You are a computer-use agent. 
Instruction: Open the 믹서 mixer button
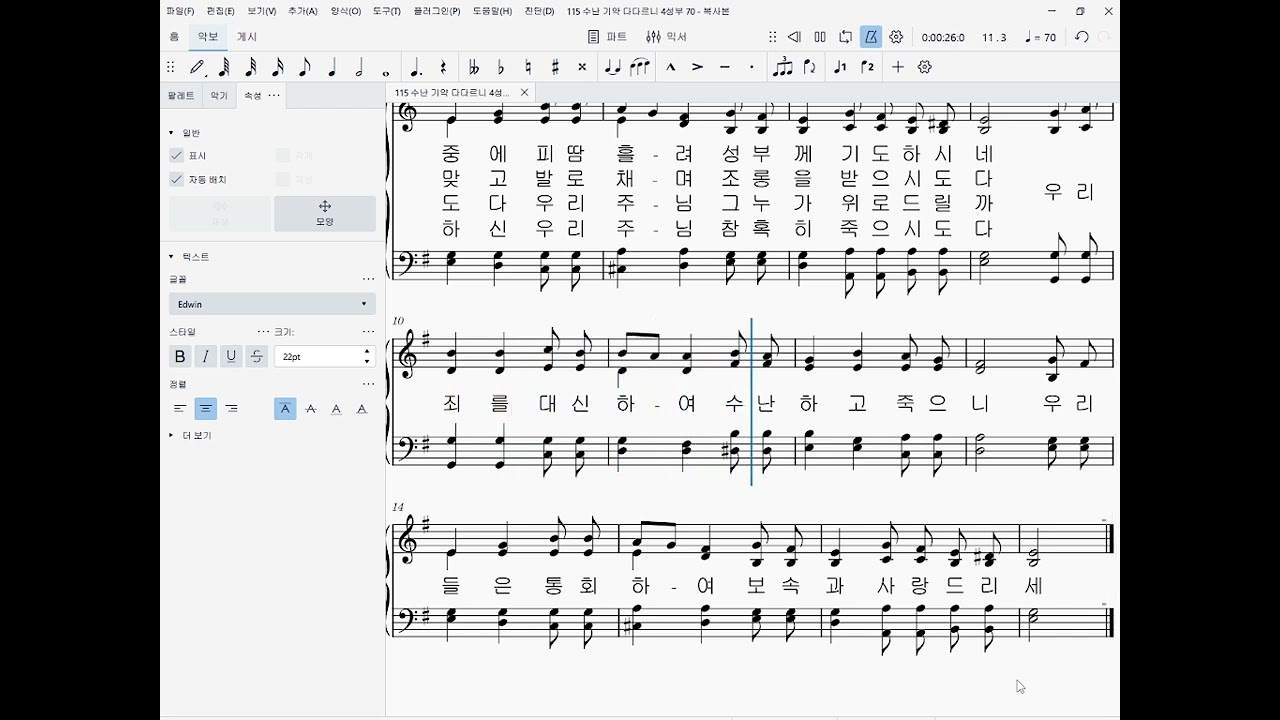[x=667, y=37]
